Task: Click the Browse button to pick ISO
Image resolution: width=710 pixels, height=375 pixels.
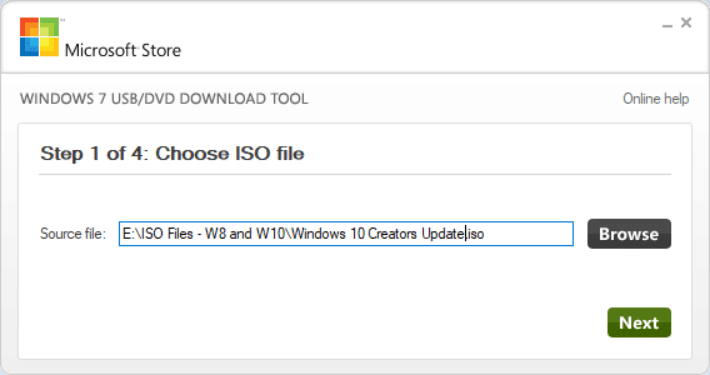Action: pos(629,234)
